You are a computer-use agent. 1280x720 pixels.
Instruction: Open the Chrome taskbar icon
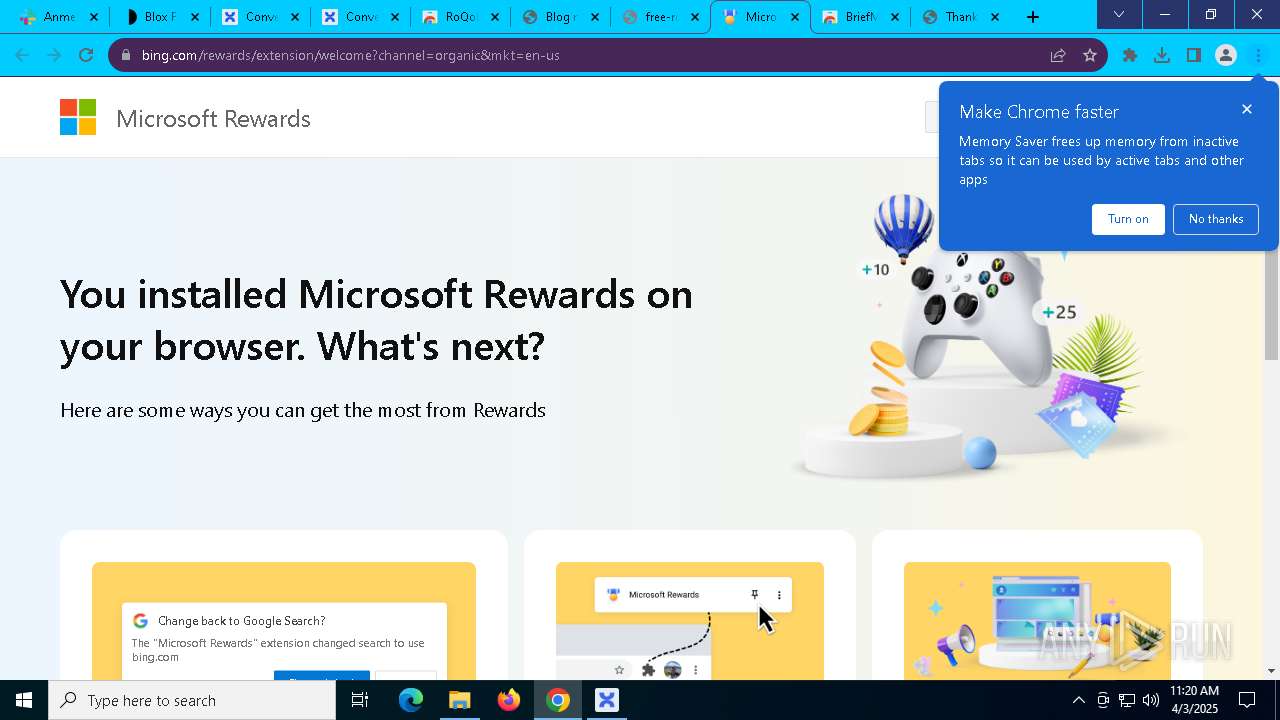tap(558, 700)
